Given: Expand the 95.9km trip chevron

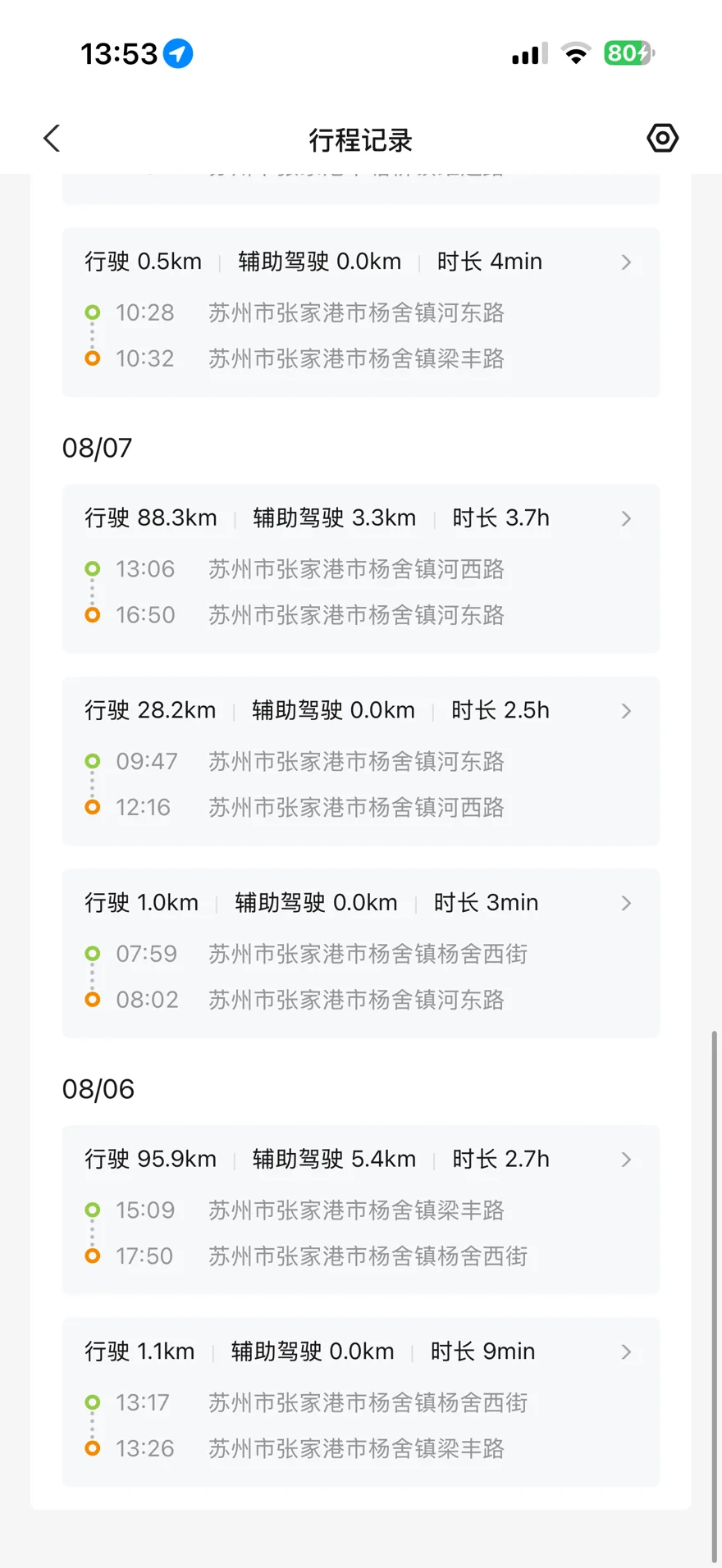Looking at the screenshot, I should pyautogui.click(x=626, y=1160).
